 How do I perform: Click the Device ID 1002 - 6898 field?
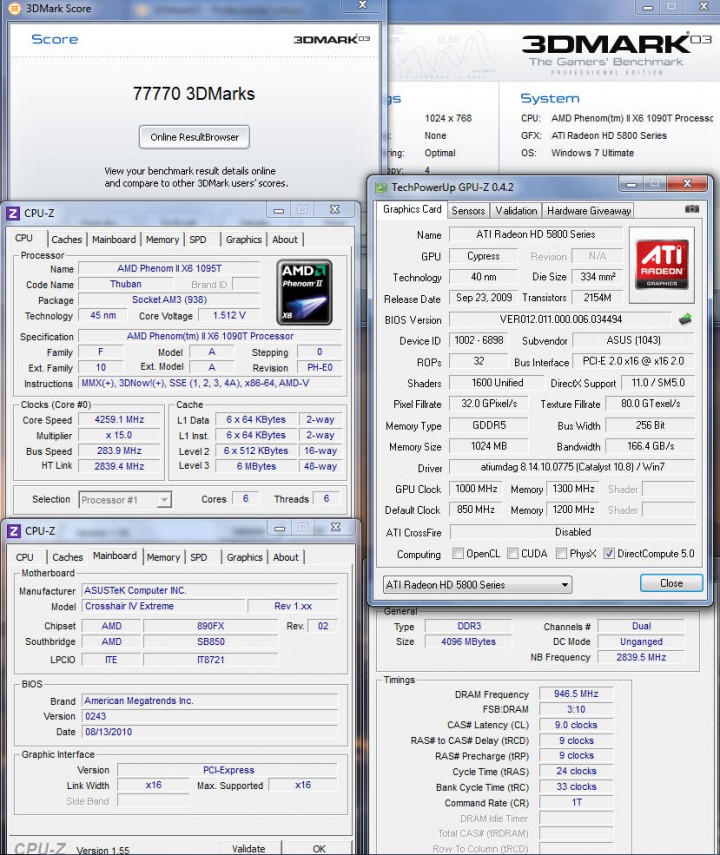[x=478, y=340]
